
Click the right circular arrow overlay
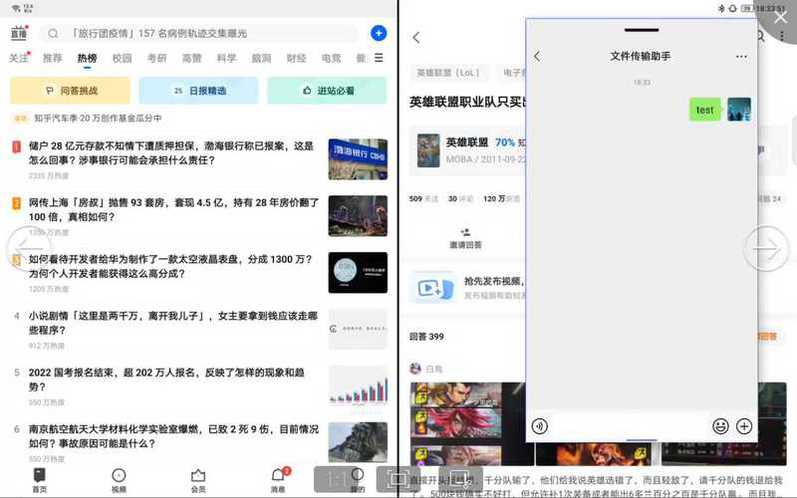tap(766, 248)
